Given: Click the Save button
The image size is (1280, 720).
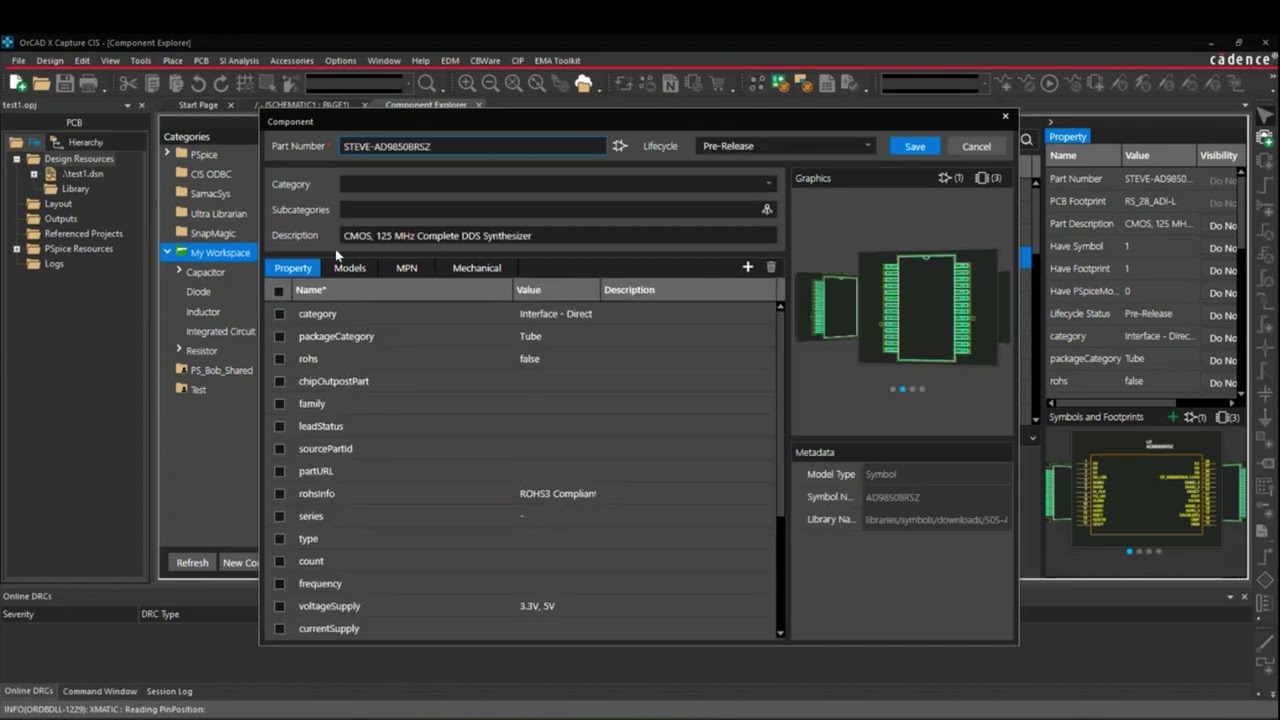Looking at the screenshot, I should tap(915, 146).
